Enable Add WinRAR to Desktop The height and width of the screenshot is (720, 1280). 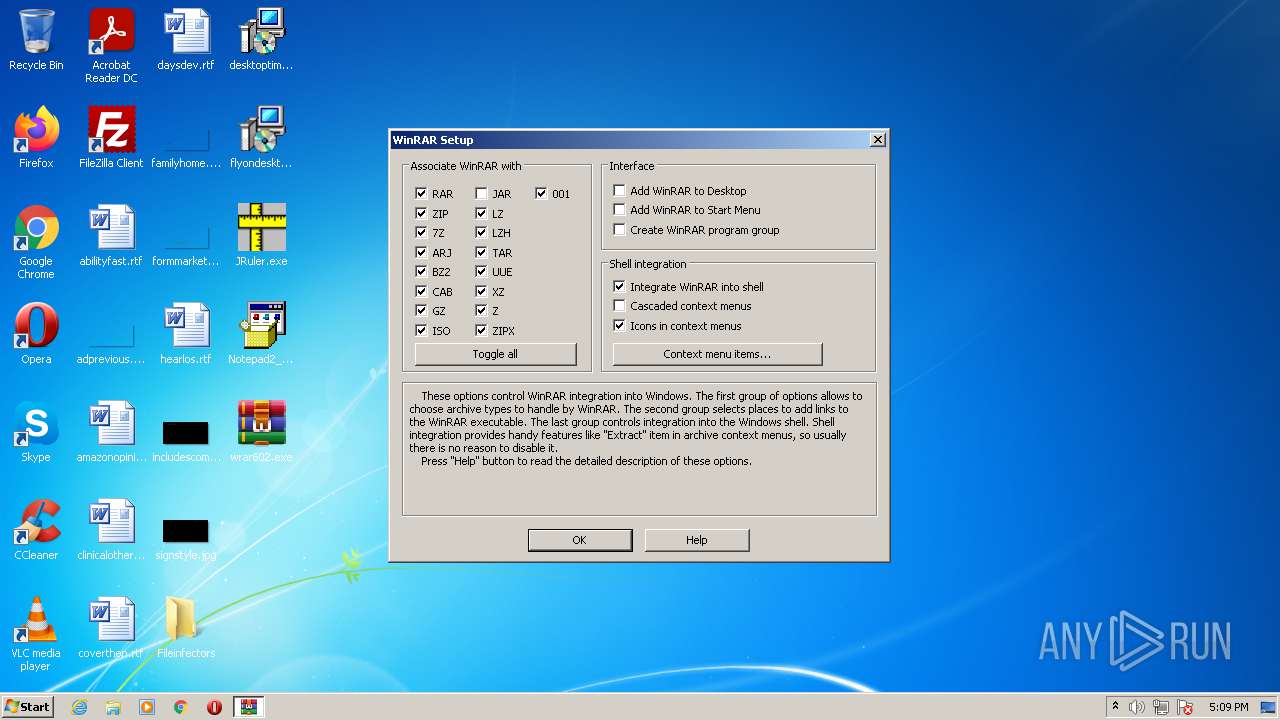tap(619, 190)
